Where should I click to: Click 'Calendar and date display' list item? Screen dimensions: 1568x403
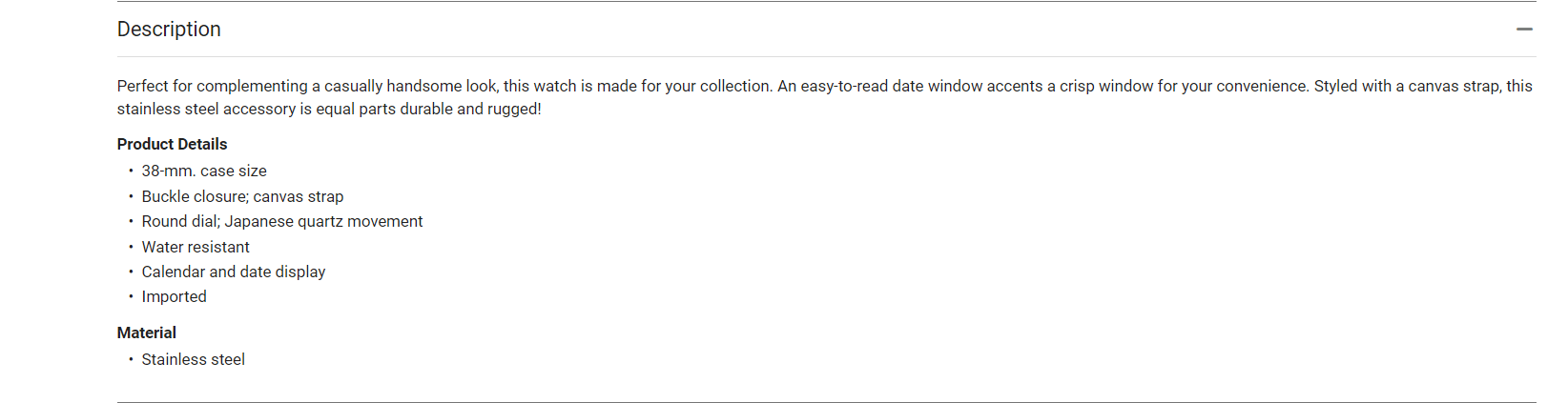(234, 272)
